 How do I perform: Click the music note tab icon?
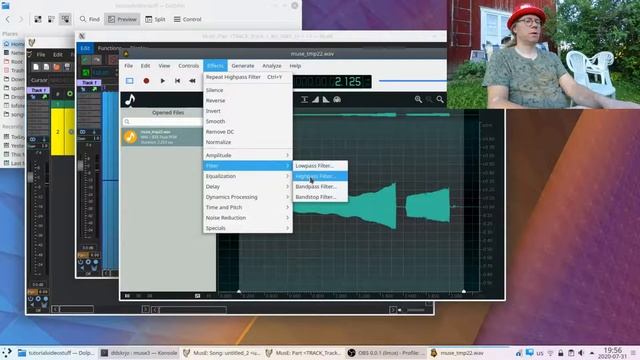tap(130, 100)
